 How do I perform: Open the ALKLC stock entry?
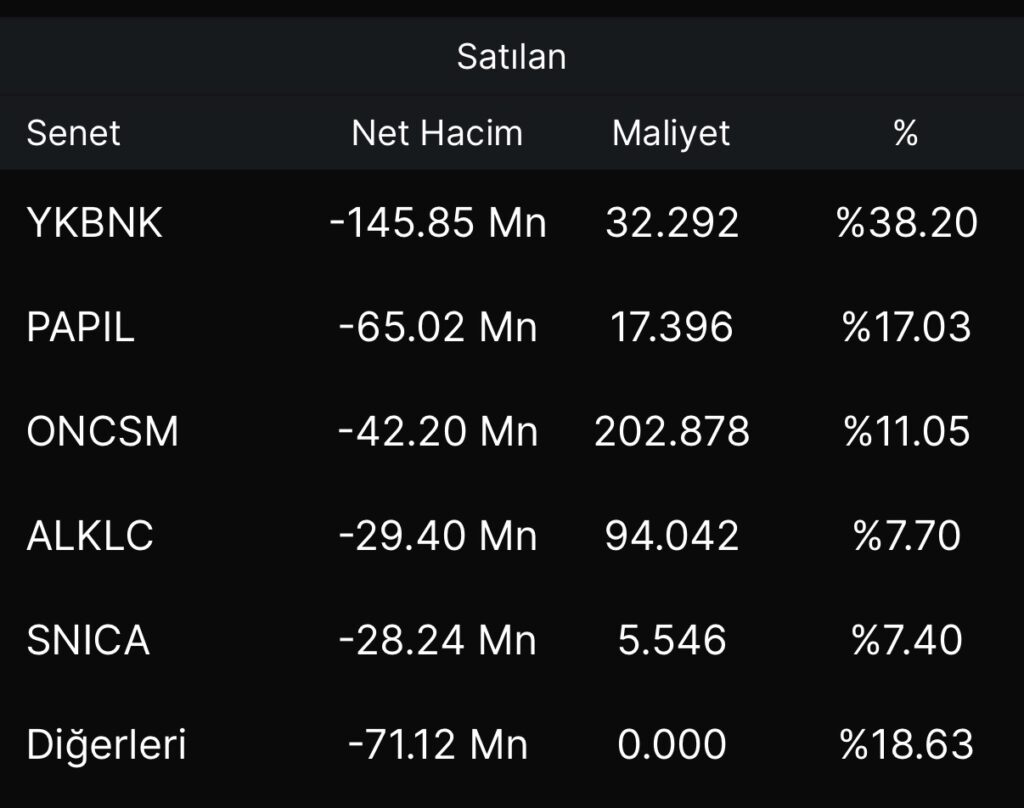point(90,535)
